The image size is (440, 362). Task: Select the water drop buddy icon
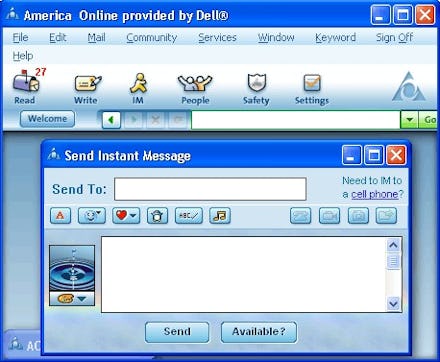(72, 269)
